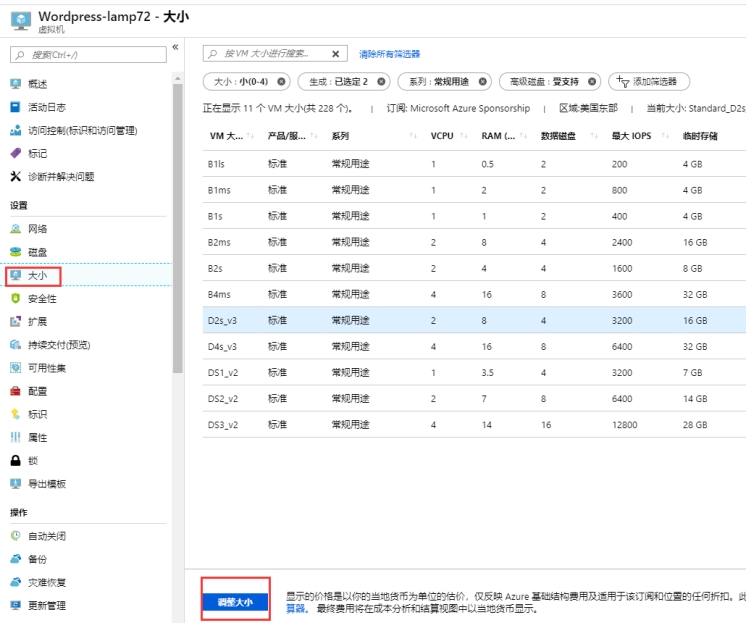Screen dimensions: 746x623
Task: Click the 安全性 shield icon
Action: [x=15, y=298]
